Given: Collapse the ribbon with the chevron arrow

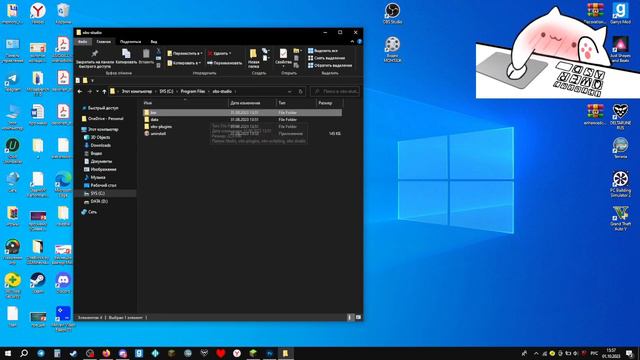Looking at the screenshot, I should (352, 42).
